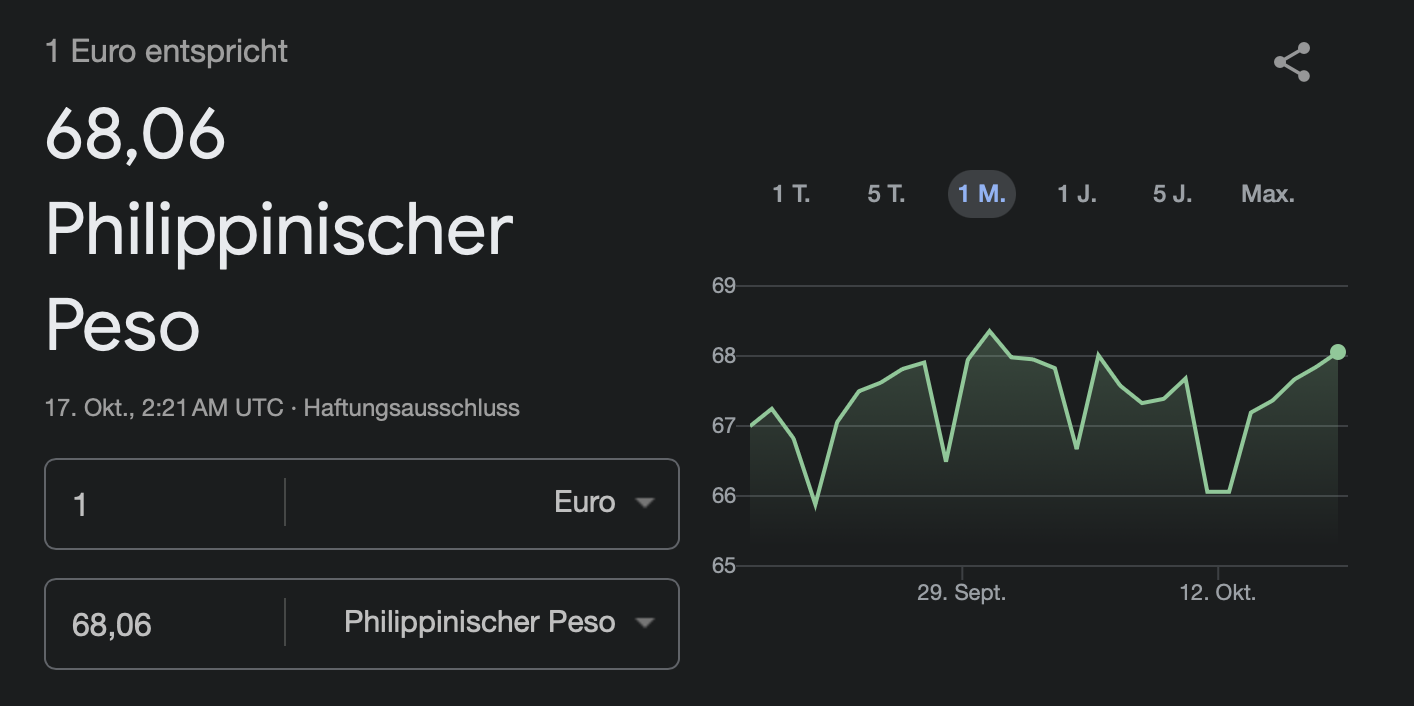The height and width of the screenshot is (706, 1414).
Task: Open the Haftungsausschluss link
Action: [411, 408]
